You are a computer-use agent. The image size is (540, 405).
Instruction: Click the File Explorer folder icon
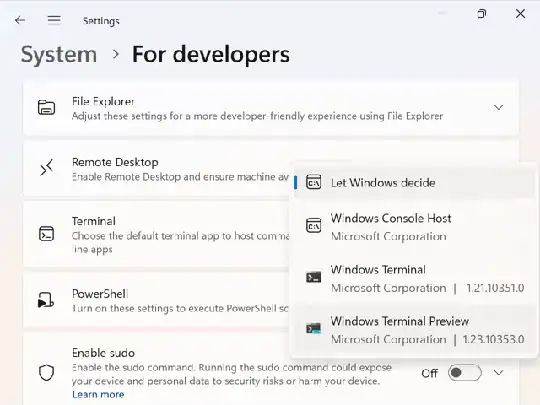pos(46,107)
